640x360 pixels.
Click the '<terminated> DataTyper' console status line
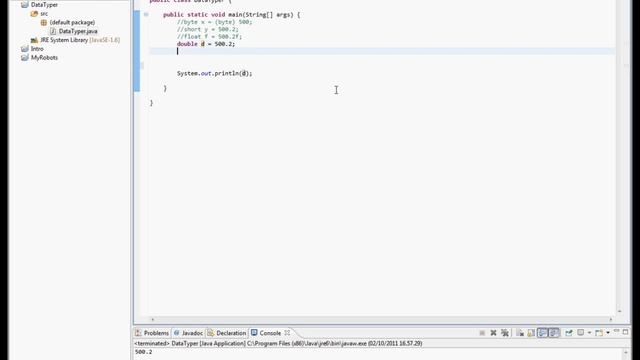(x=278, y=343)
